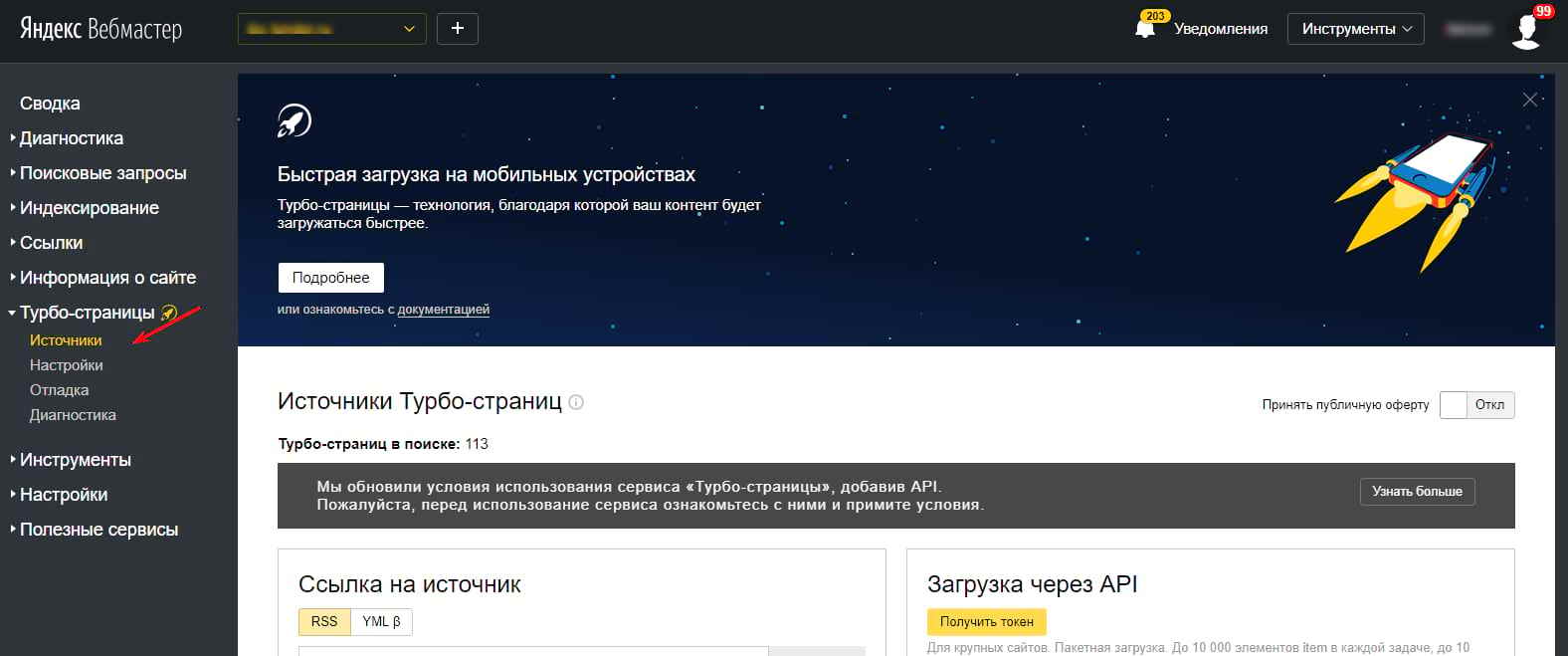Click the plus add-site button
The image size is (1568, 656).
458,28
